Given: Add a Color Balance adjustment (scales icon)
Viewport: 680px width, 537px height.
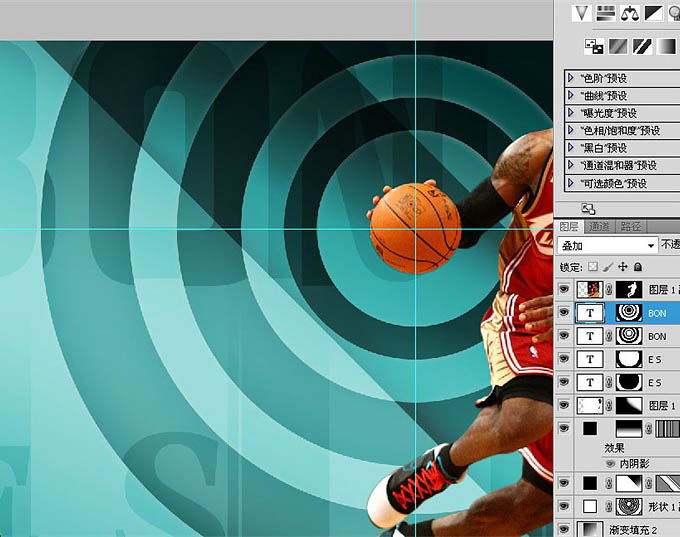Looking at the screenshot, I should [x=630, y=13].
